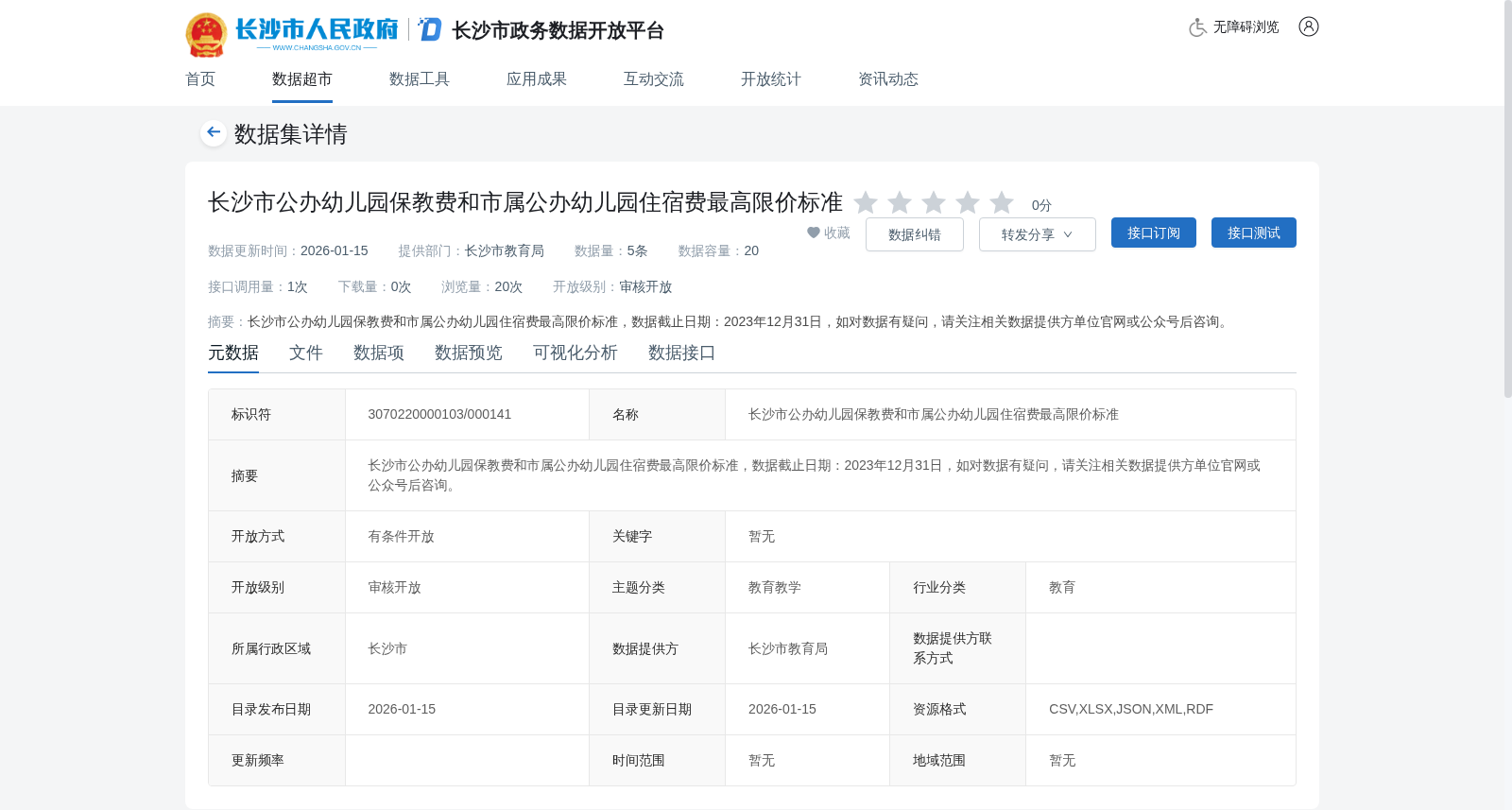
Task: Click the 数据量:5条 text
Action: [611, 250]
